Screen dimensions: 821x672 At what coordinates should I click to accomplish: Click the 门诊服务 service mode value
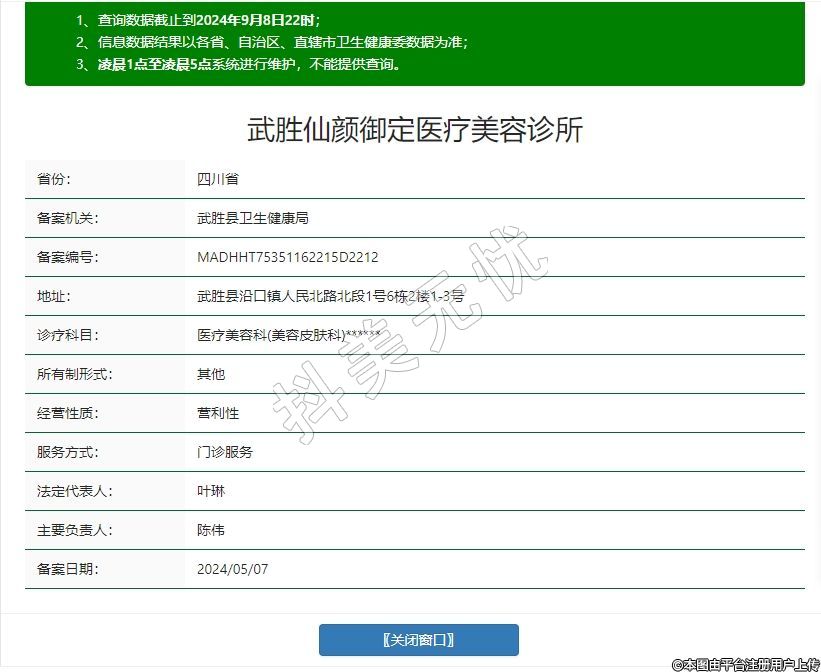pos(225,452)
